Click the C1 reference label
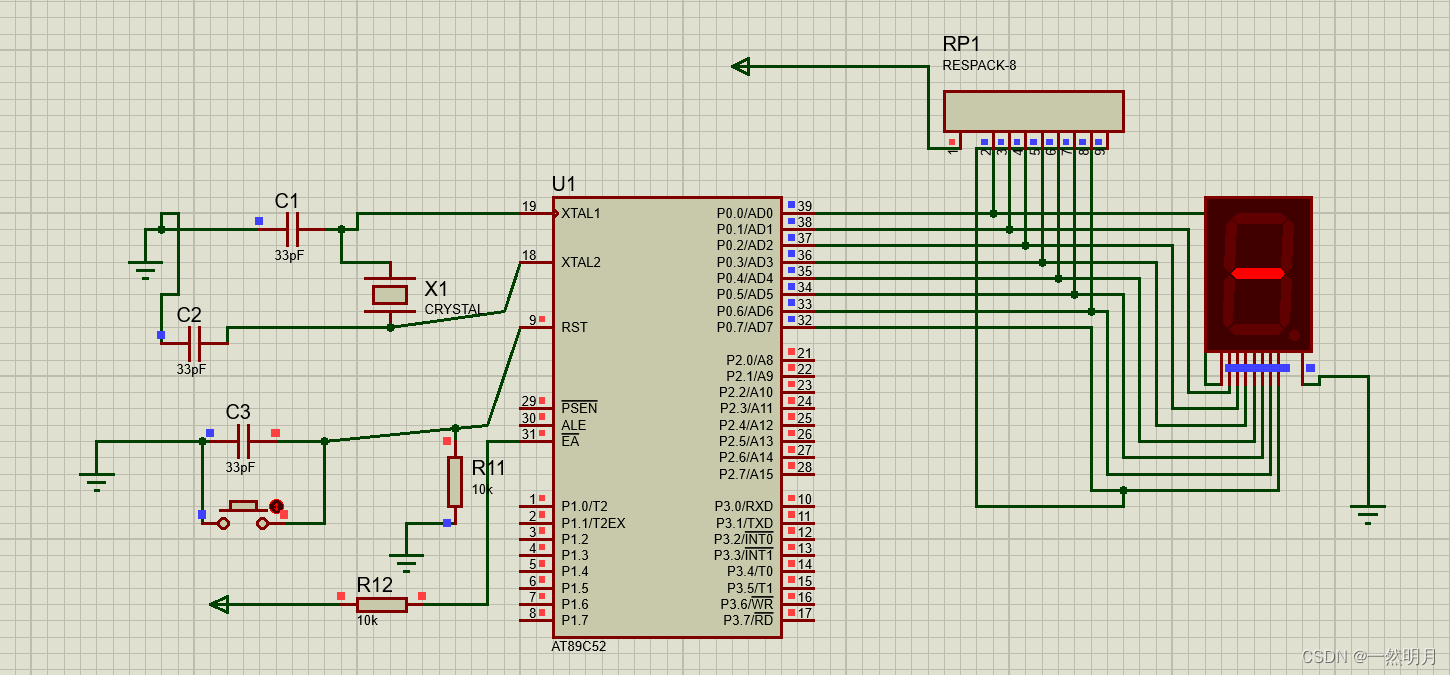The image size is (1450, 675). pyautogui.click(x=287, y=201)
